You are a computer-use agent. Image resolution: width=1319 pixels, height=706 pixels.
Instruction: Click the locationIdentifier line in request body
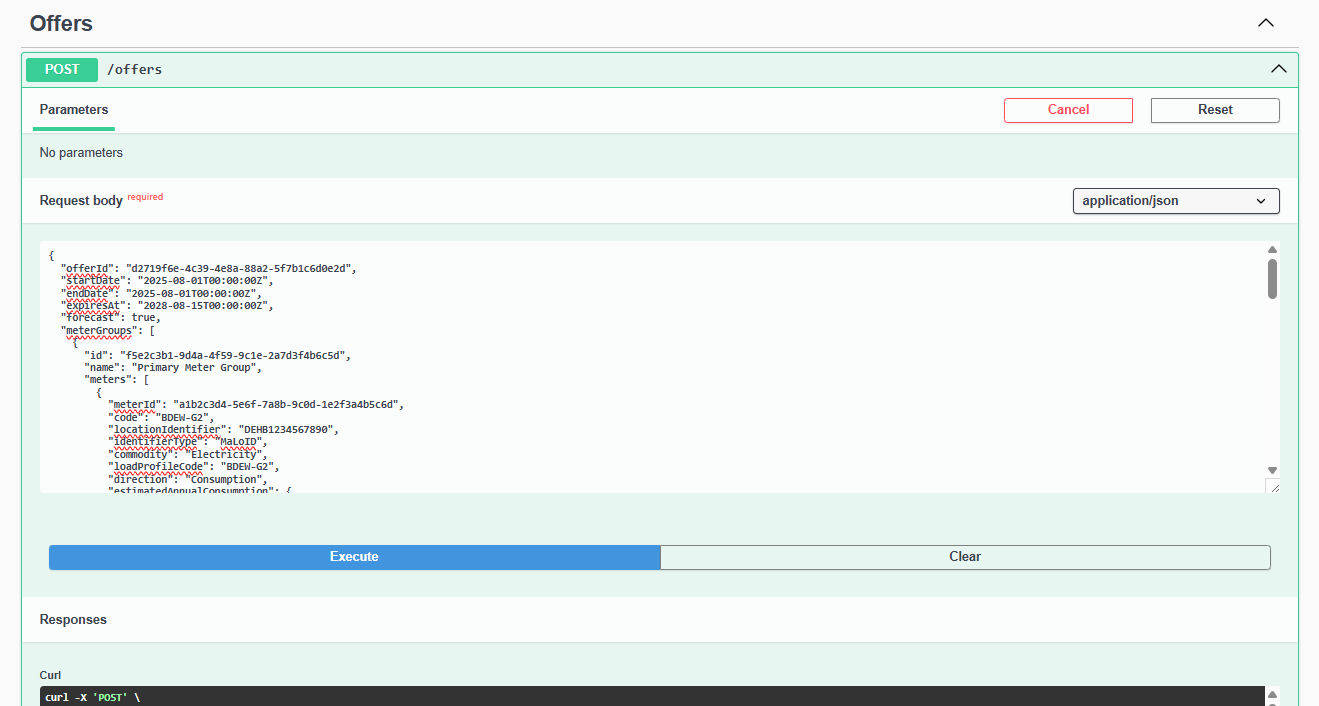click(223, 429)
